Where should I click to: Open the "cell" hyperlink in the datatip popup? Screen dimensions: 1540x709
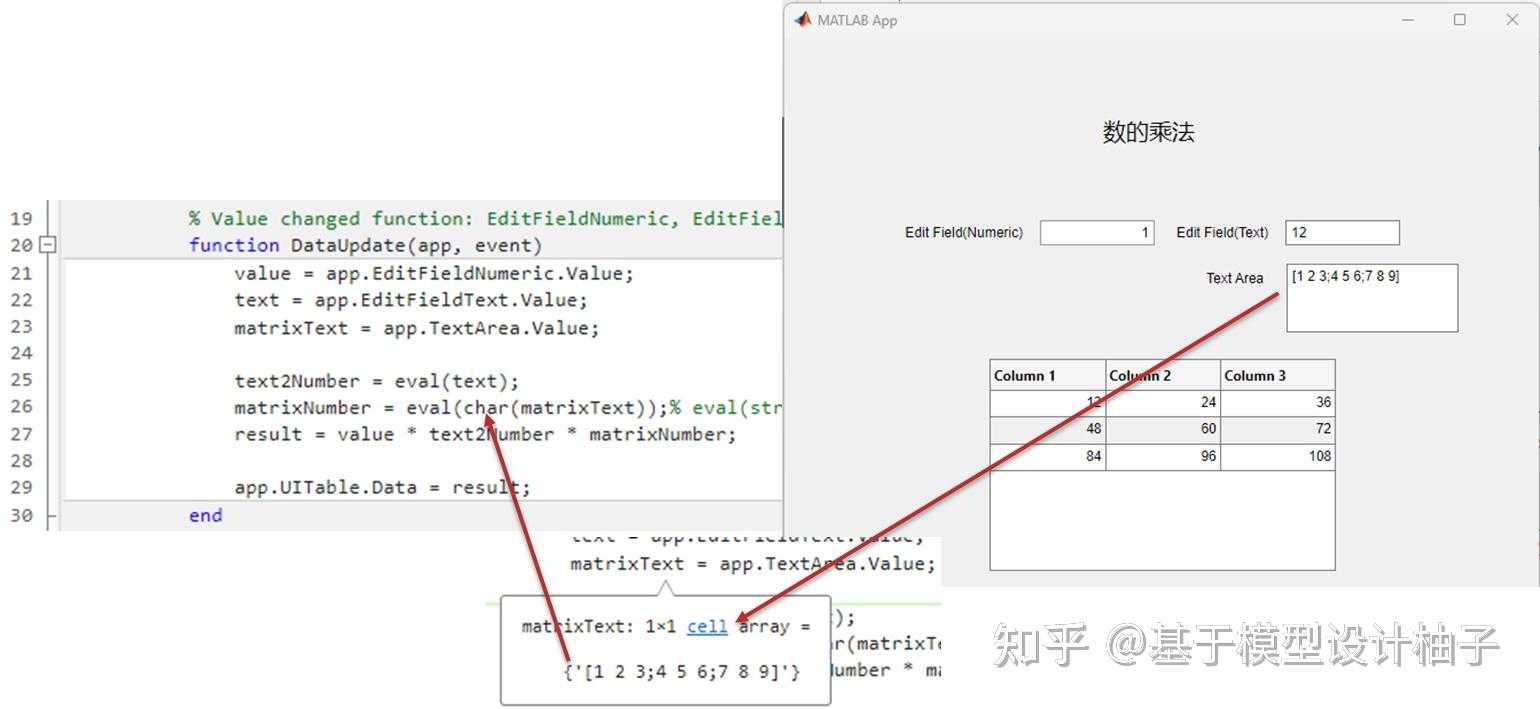pyautogui.click(x=705, y=627)
